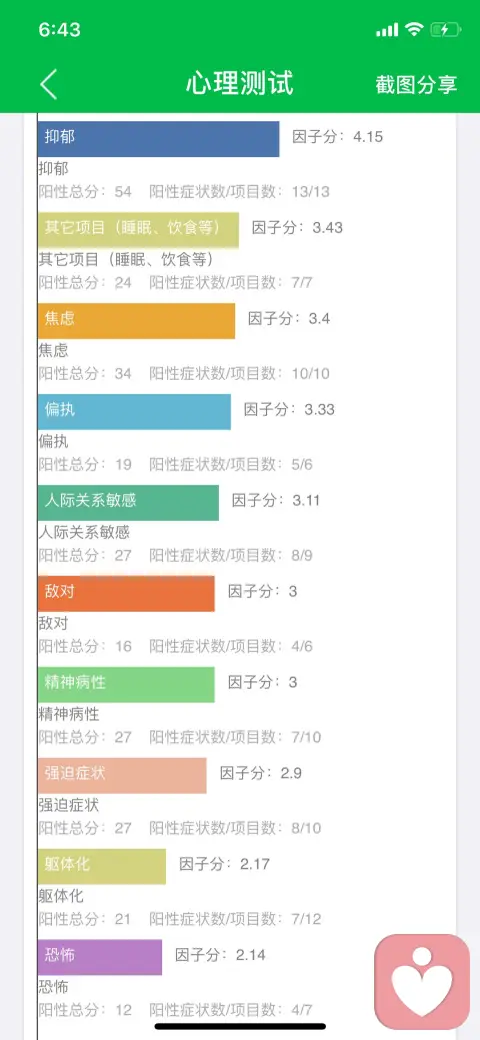
Task: Tap the pink heart floating icon
Action: (422, 982)
